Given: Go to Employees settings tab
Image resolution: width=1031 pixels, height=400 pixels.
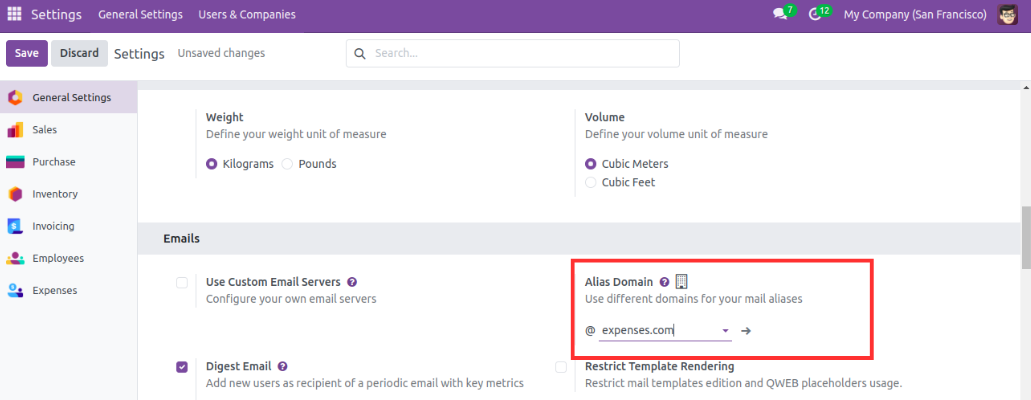Looking at the screenshot, I should point(68,259).
